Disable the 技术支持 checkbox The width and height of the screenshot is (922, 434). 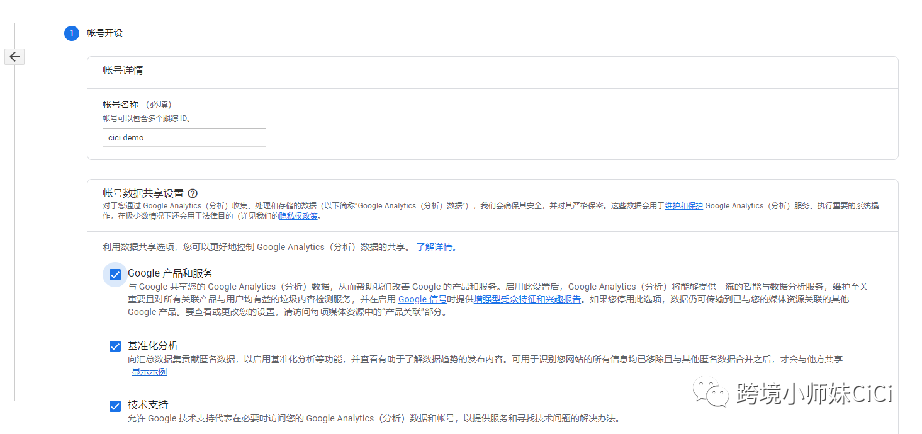tap(115, 406)
